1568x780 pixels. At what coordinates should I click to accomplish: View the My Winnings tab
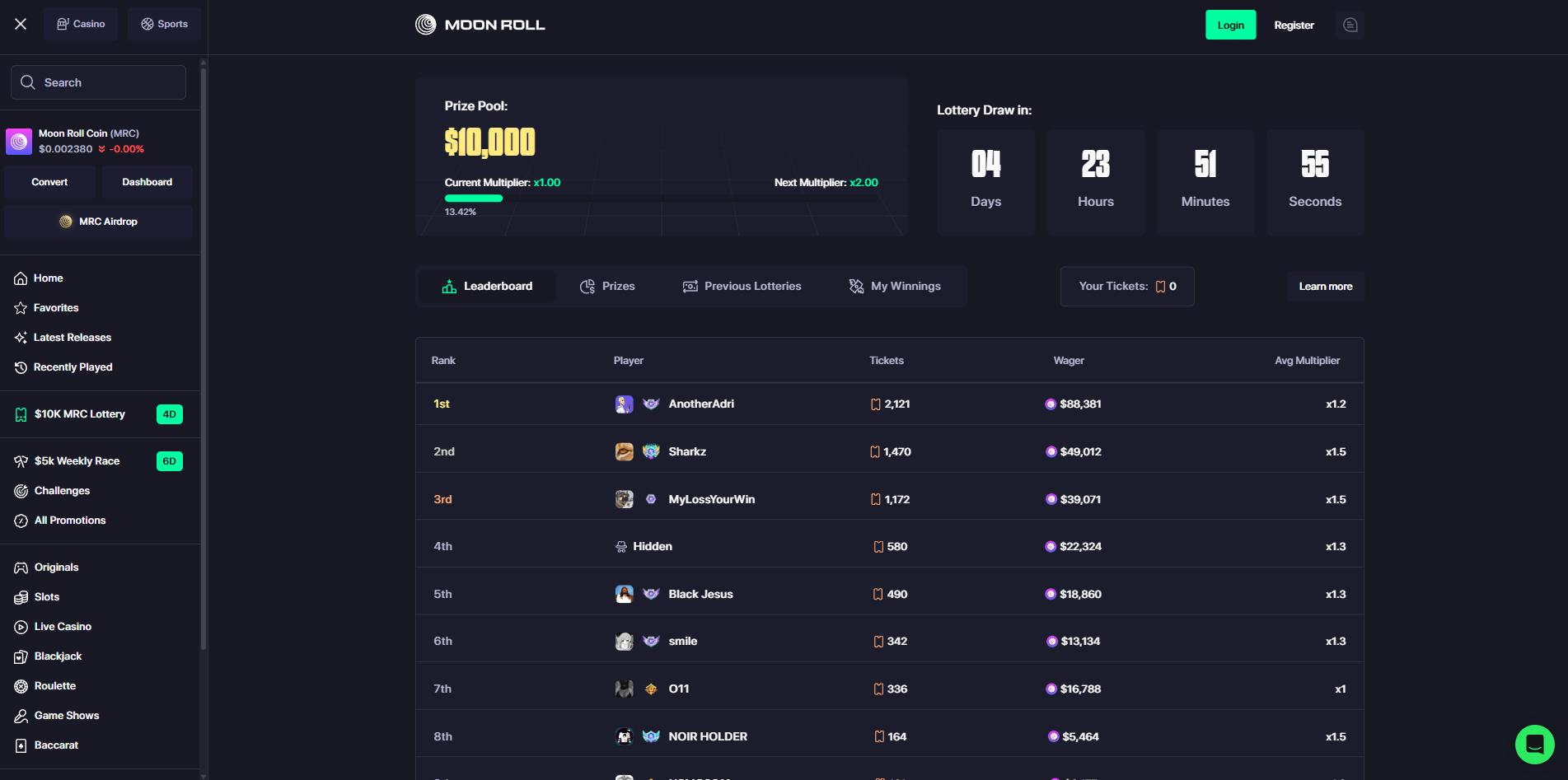click(x=895, y=287)
